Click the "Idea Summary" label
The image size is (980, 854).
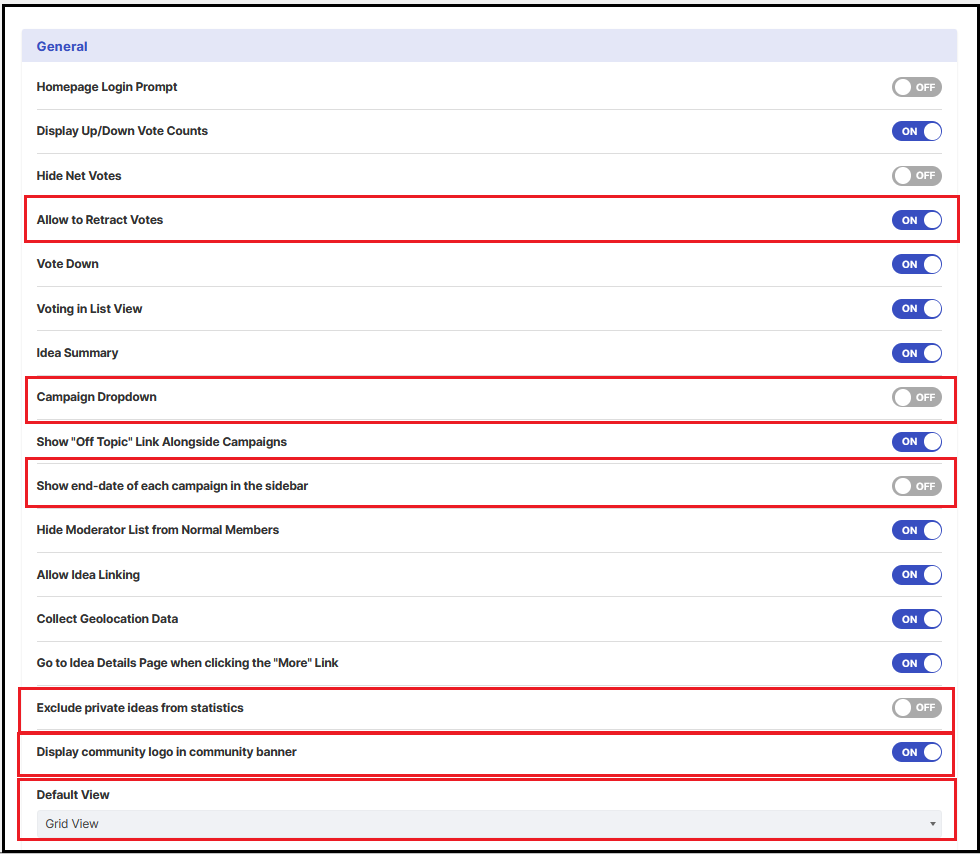[x=77, y=353]
